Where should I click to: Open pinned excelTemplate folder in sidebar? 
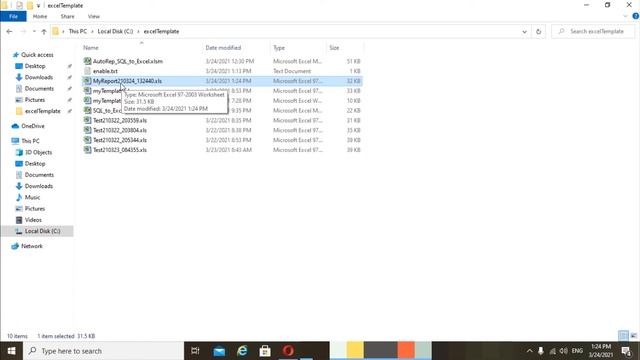(42, 111)
